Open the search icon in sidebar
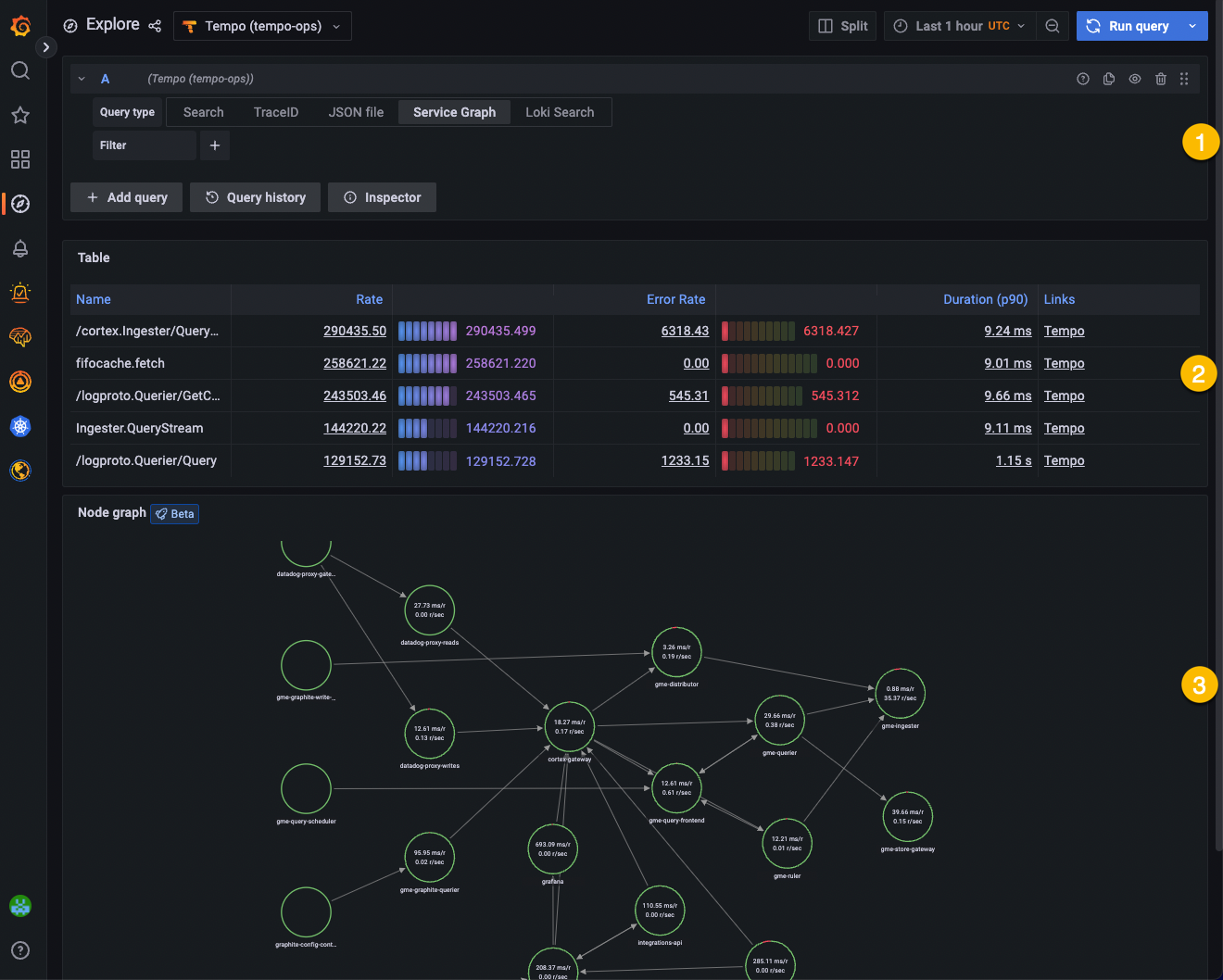Viewport: 1223px width, 980px height. tap(20, 70)
